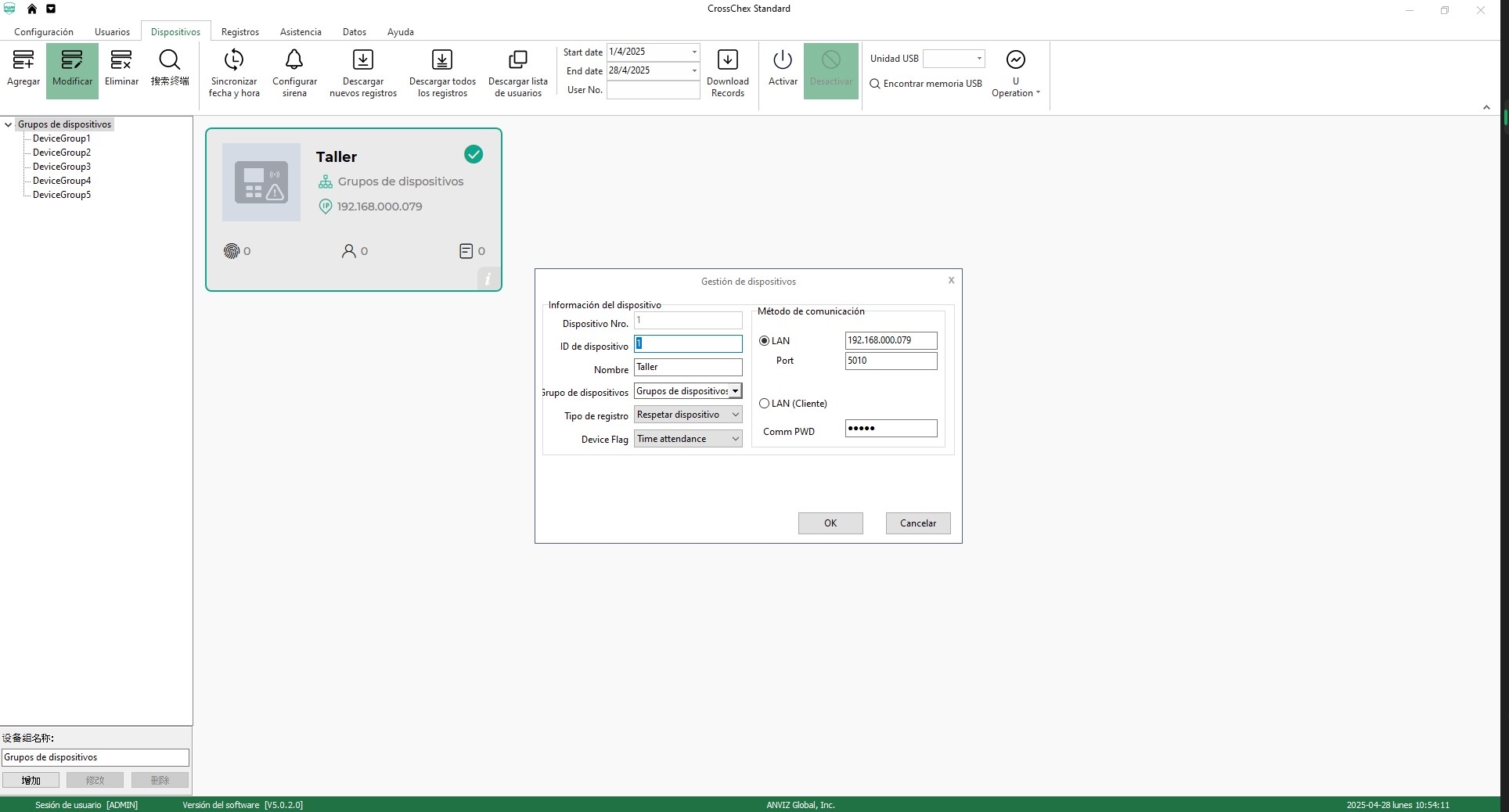Select the LAN (Cliente) radio button
Image resolution: width=1509 pixels, height=812 pixels.
pyautogui.click(x=765, y=404)
